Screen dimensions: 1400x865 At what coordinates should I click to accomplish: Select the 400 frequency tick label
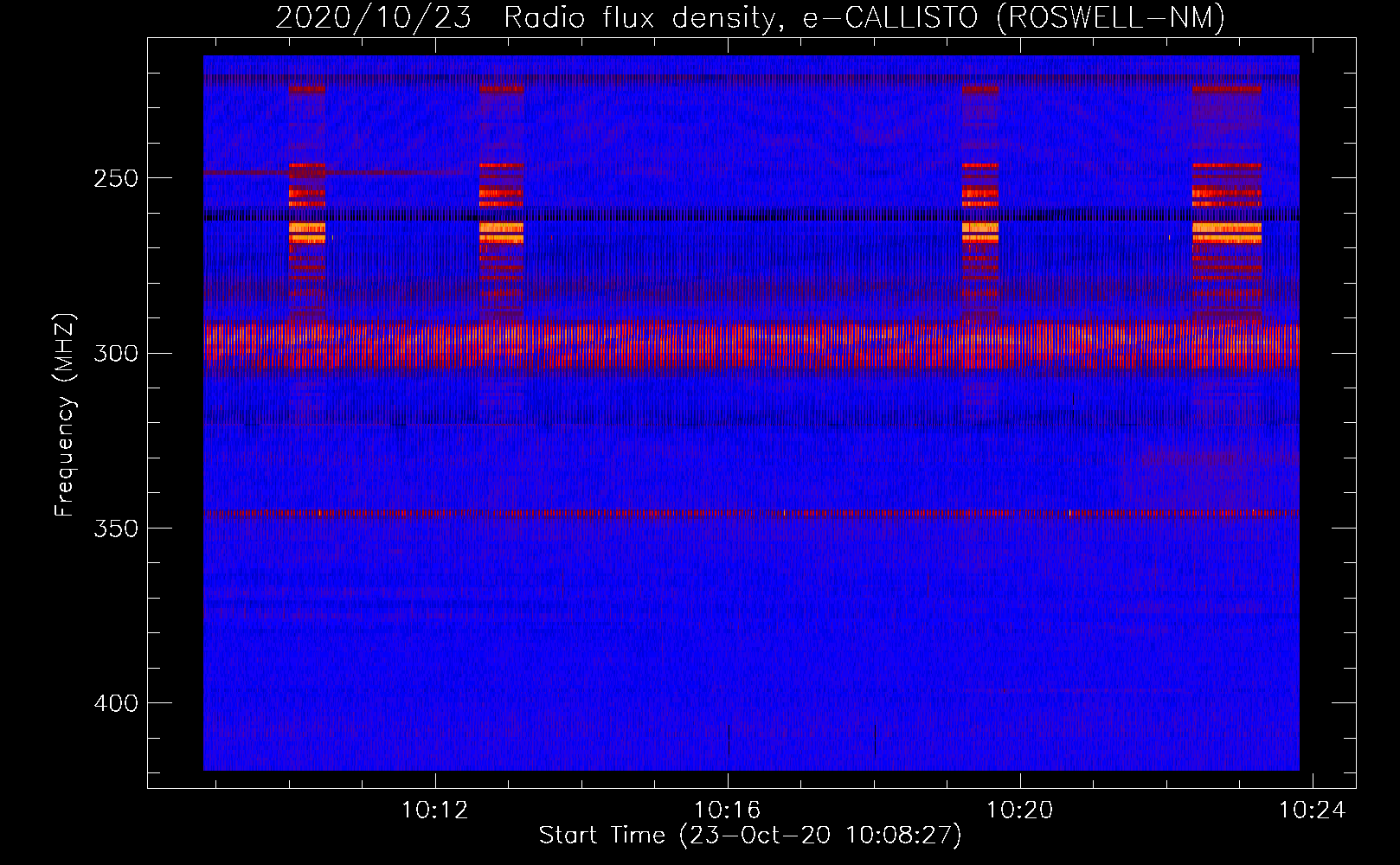click(x=116, y=703)
